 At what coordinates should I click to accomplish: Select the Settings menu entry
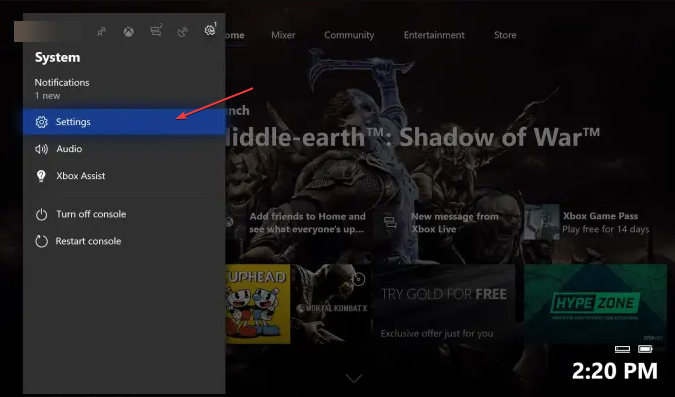[124, 122]
